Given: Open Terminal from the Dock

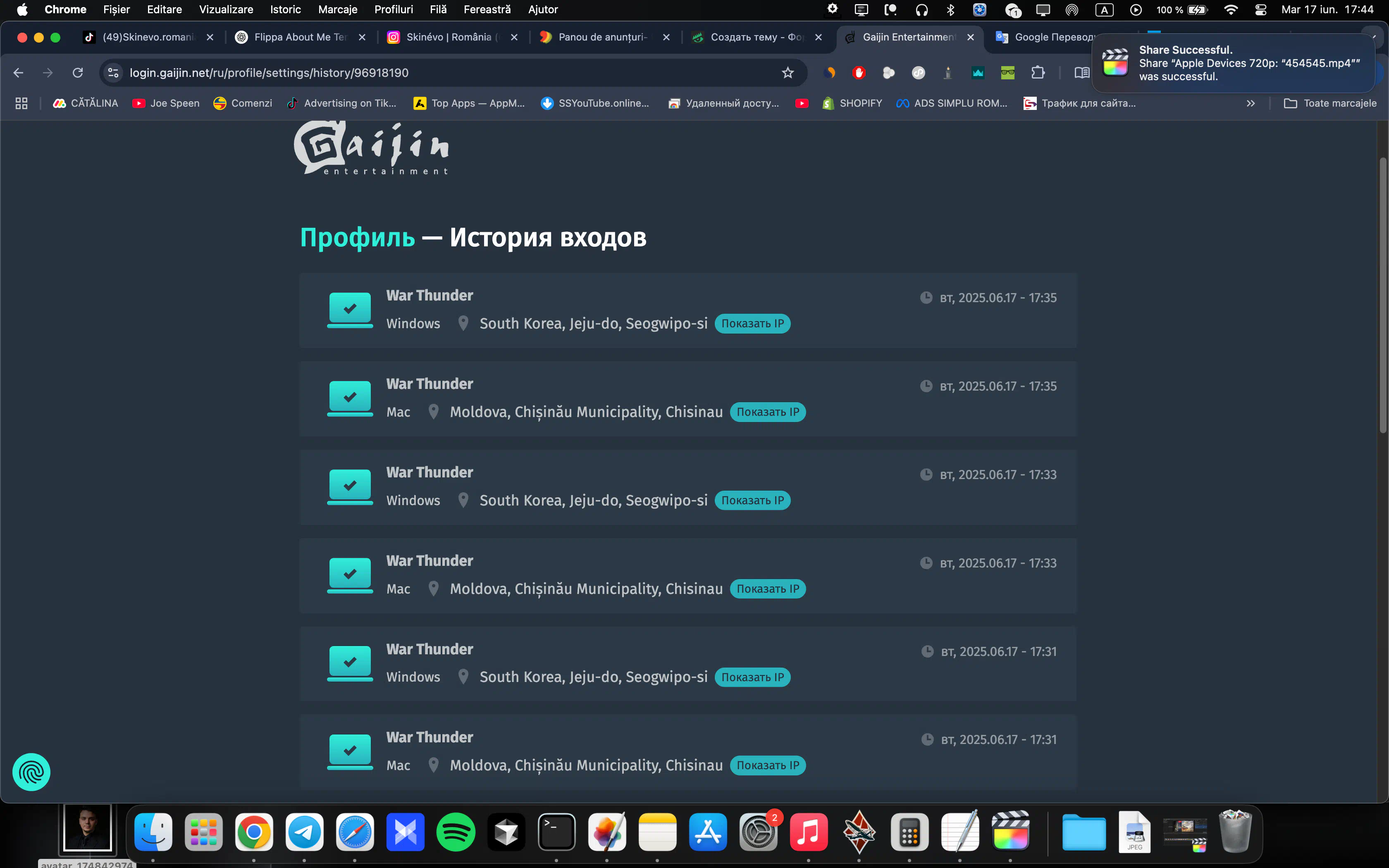Looking at the screenshot, I should [556, 832].
